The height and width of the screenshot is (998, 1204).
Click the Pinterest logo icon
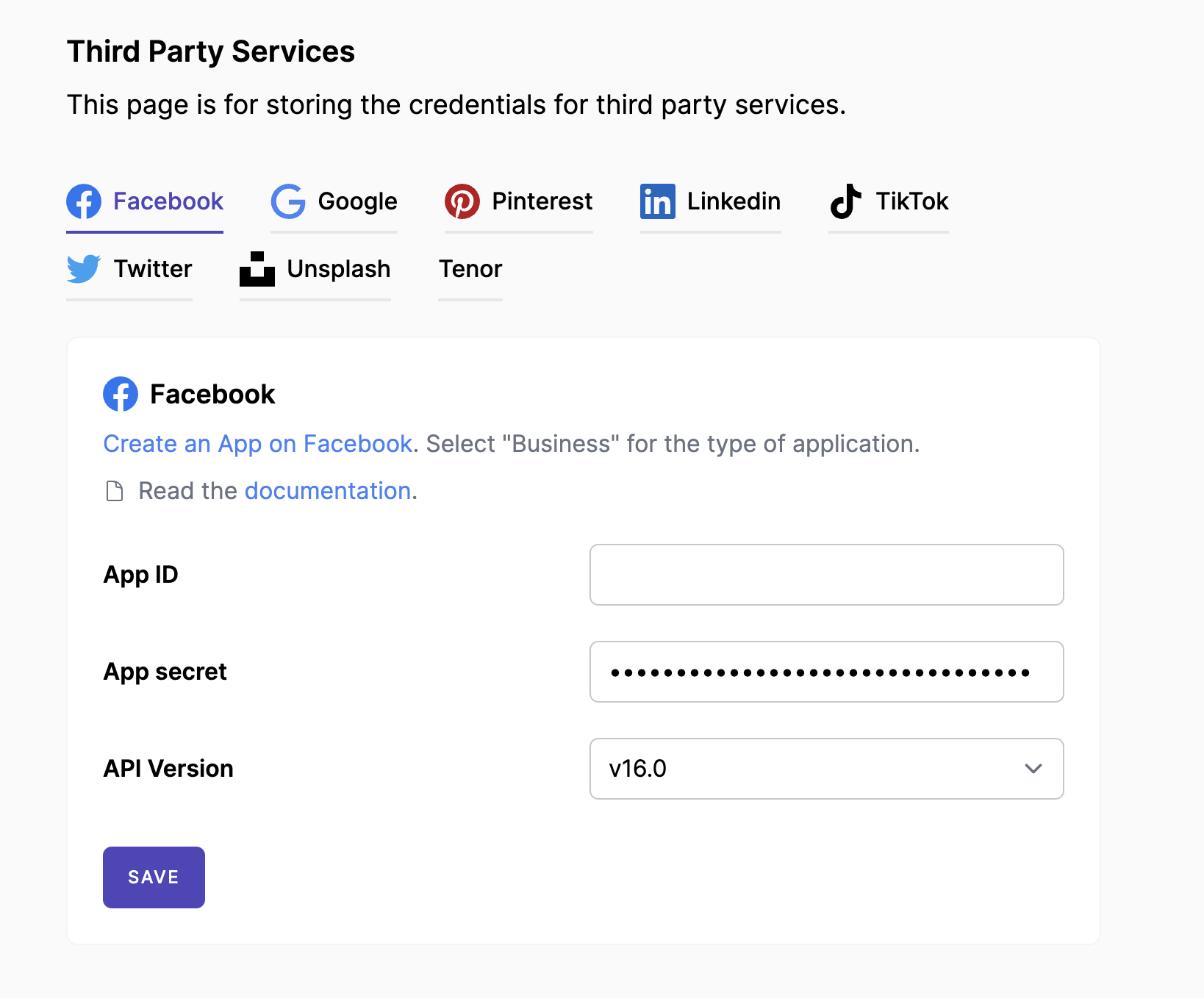[x=462, y=201]
